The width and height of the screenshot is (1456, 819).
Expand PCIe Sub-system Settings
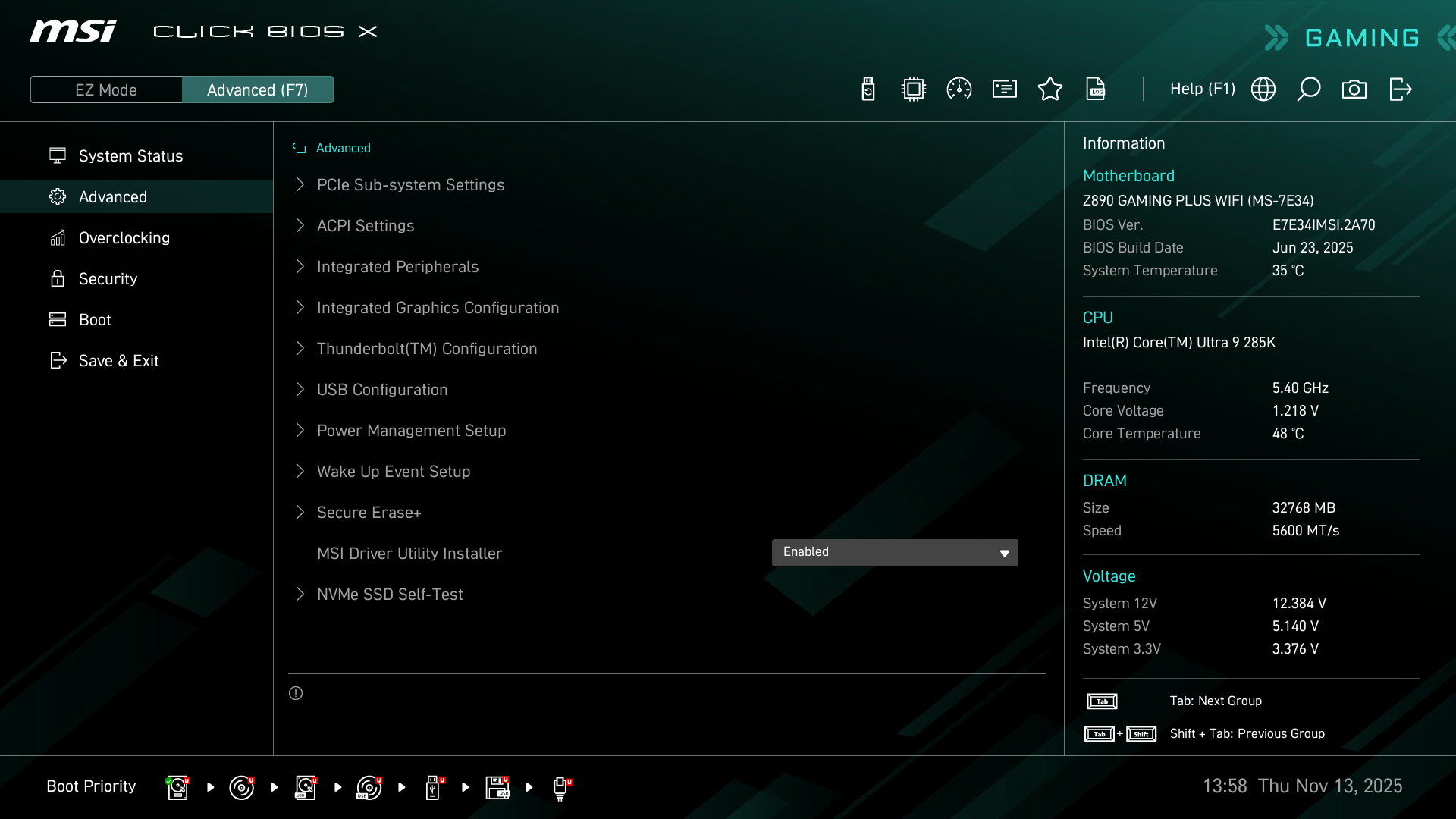(410, 185)
